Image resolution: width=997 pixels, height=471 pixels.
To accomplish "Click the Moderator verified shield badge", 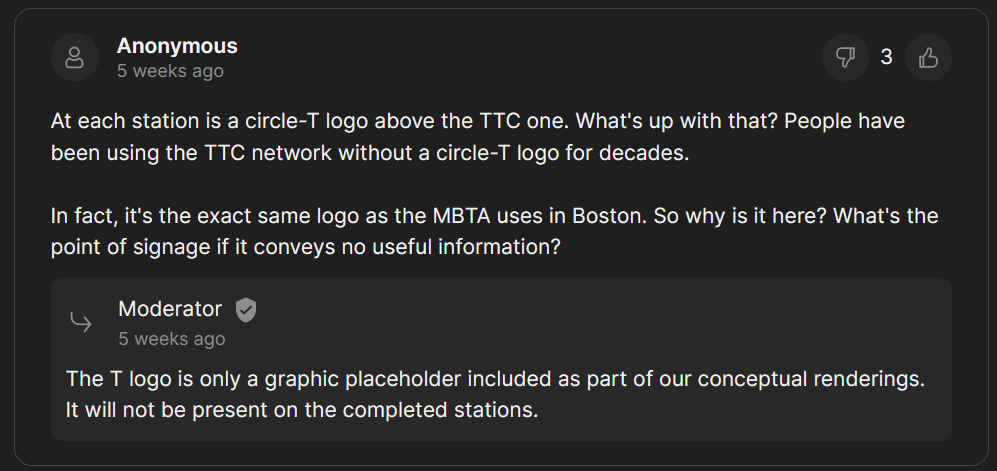I will 246,310.
